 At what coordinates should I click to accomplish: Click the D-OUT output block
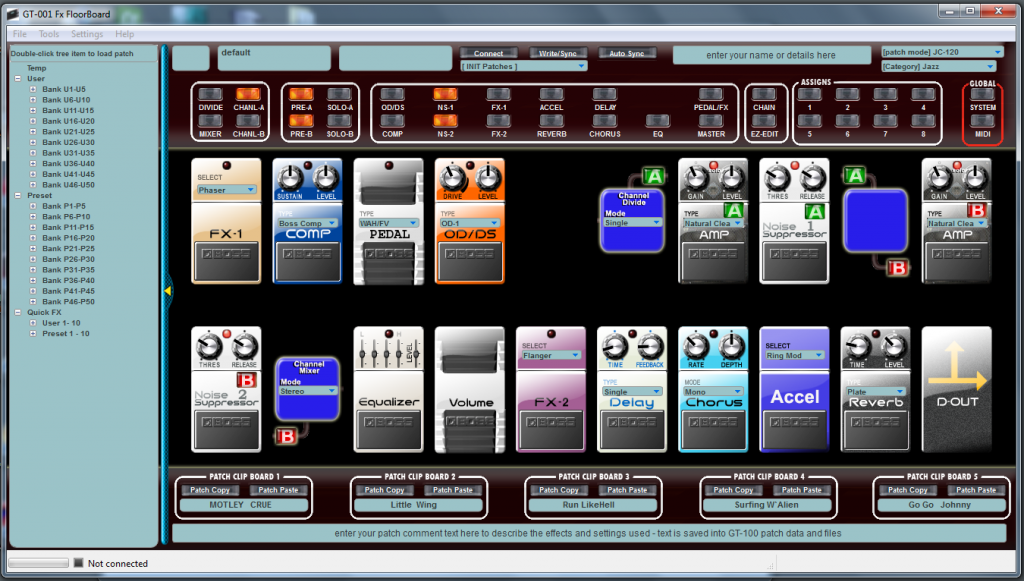956,390
